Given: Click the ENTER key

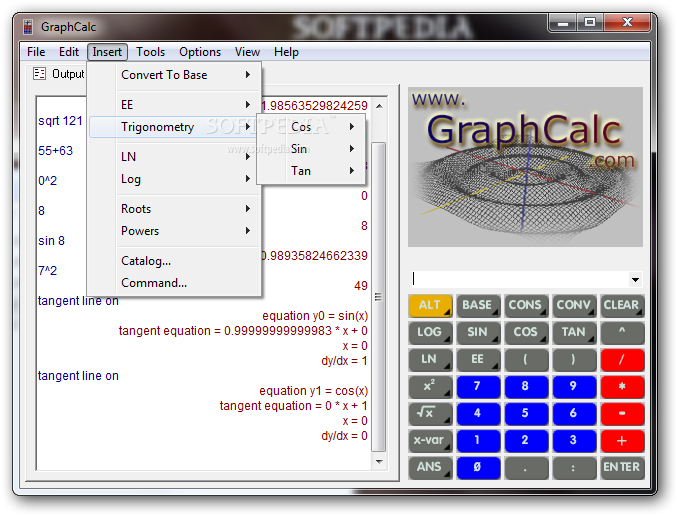Looking at the screenshot, I should [x=622, y=468].
